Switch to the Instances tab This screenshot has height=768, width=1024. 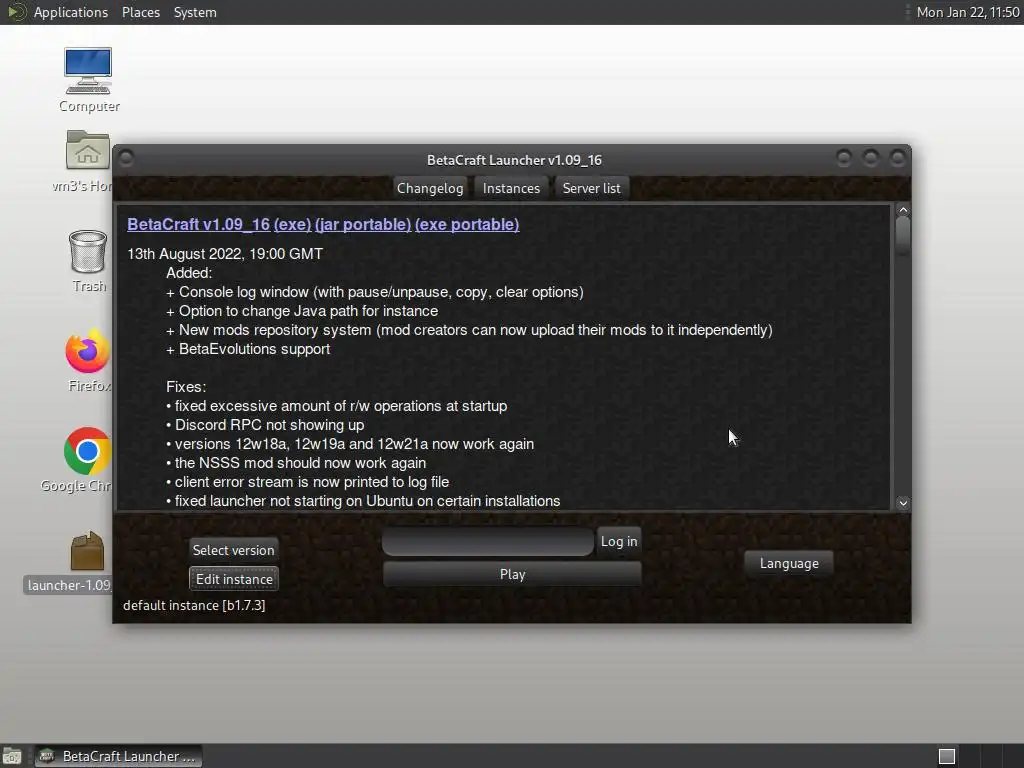point(511,188)
